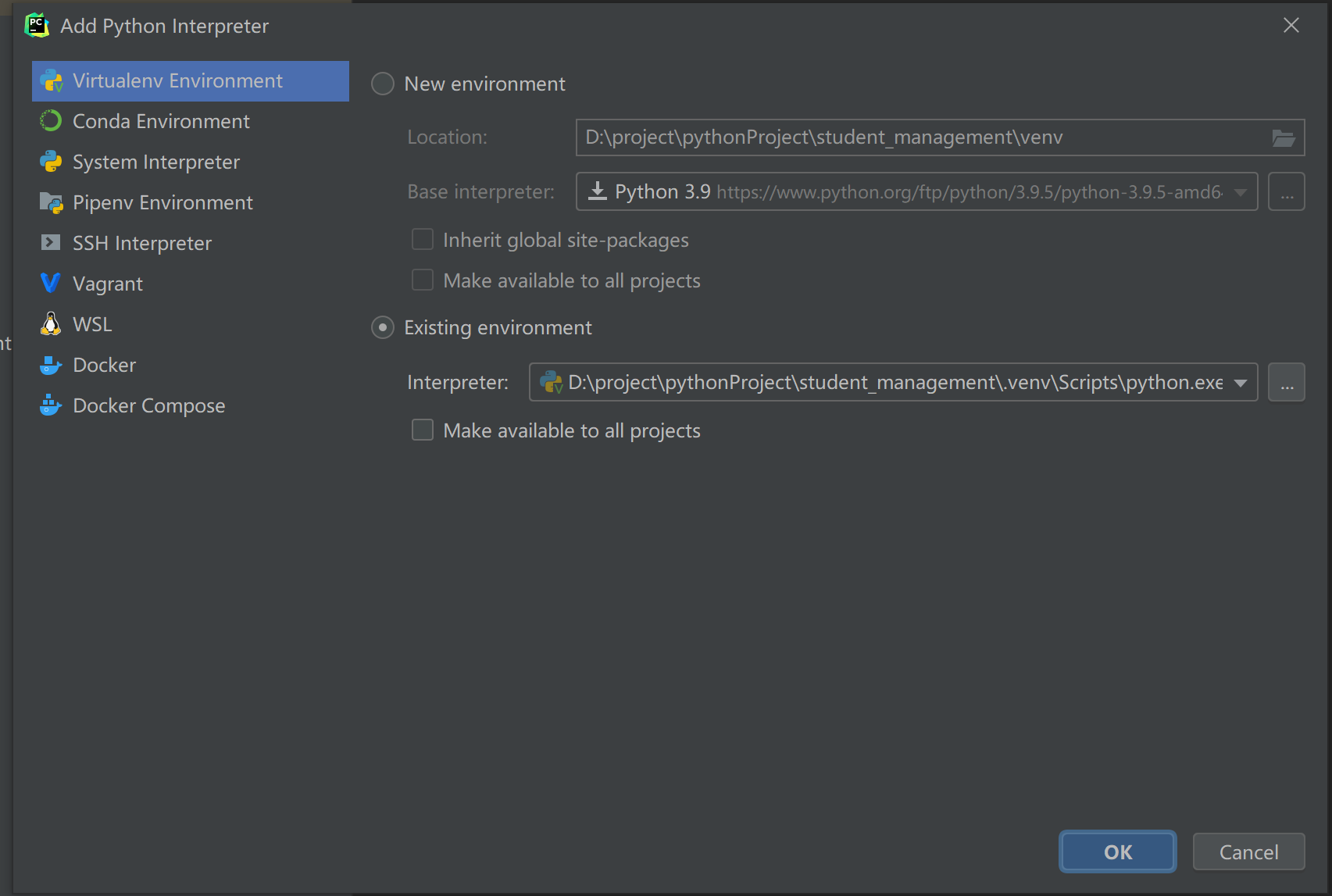1332x896 pixels.
Task: Click the Vagrant V icon
Action: [51, 284]
